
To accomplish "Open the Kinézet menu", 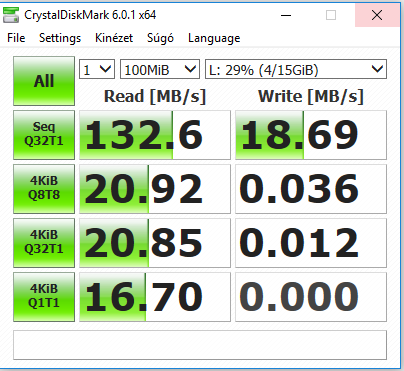I will click(114, 38).
